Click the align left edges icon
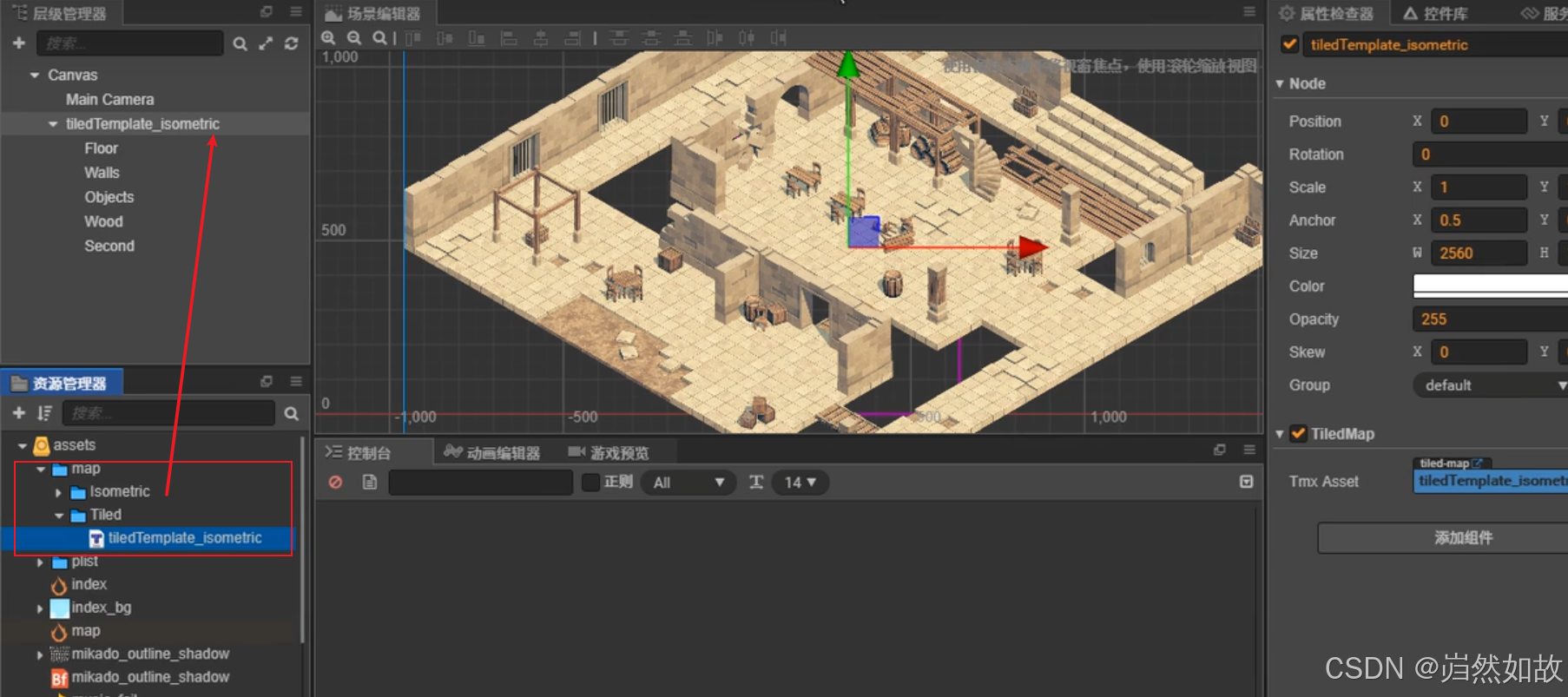 point(509,37)
